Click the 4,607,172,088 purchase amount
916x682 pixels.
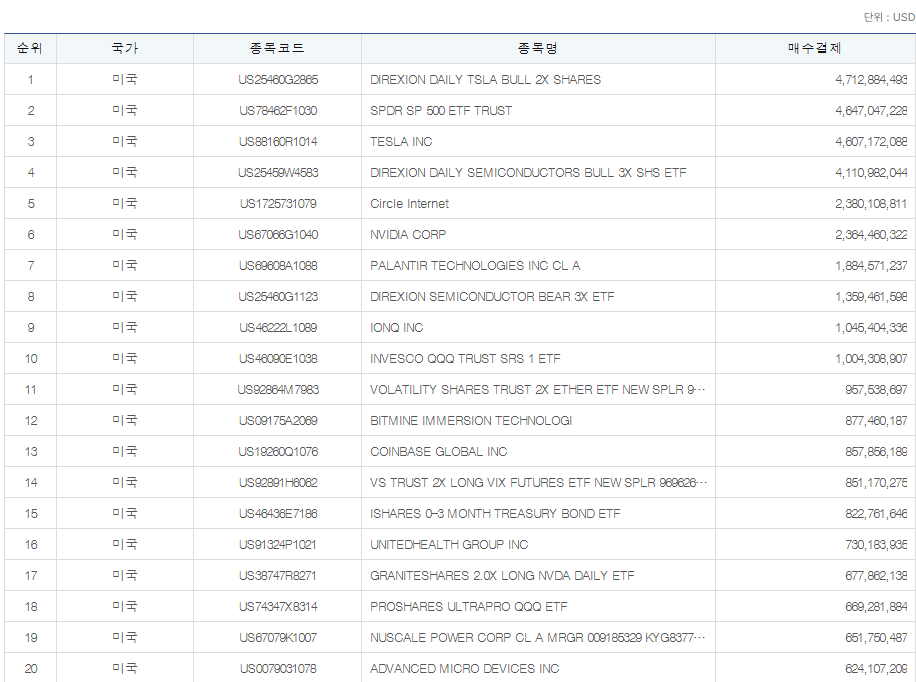click(x=871, y=141)
